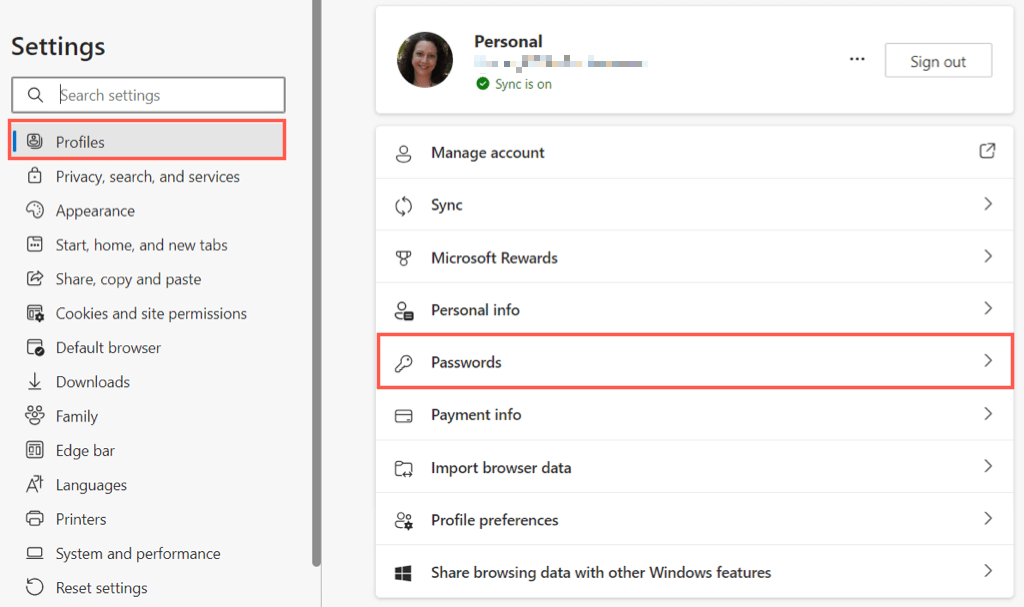
Task: Expand the Passwords row chevron
Action: pyautogui.click(x=986, y=362)
